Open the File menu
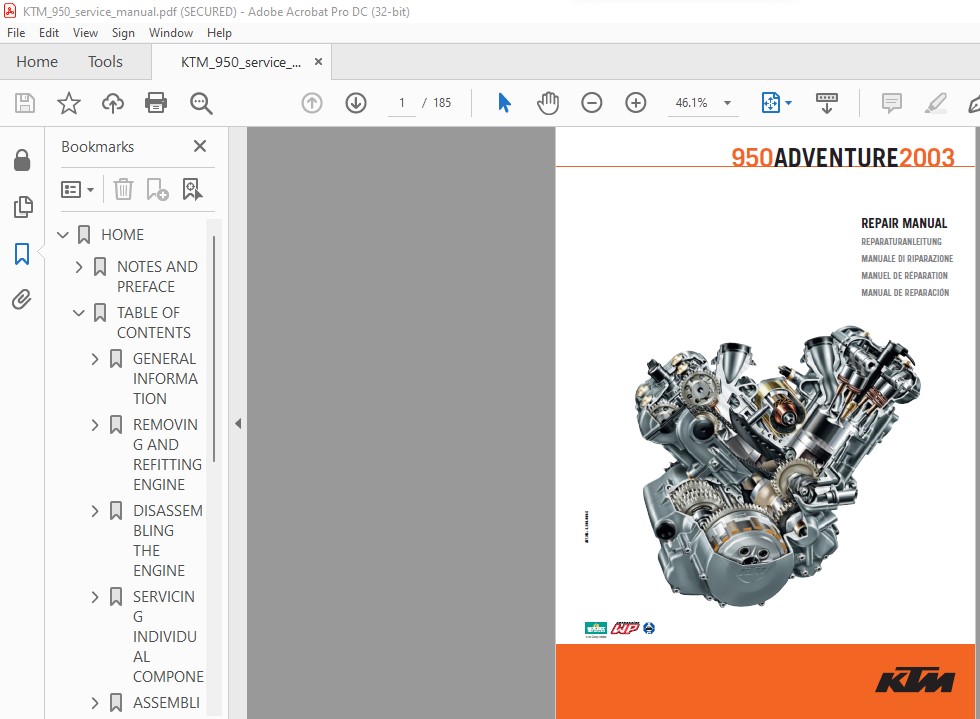 [x=16, y=33]
